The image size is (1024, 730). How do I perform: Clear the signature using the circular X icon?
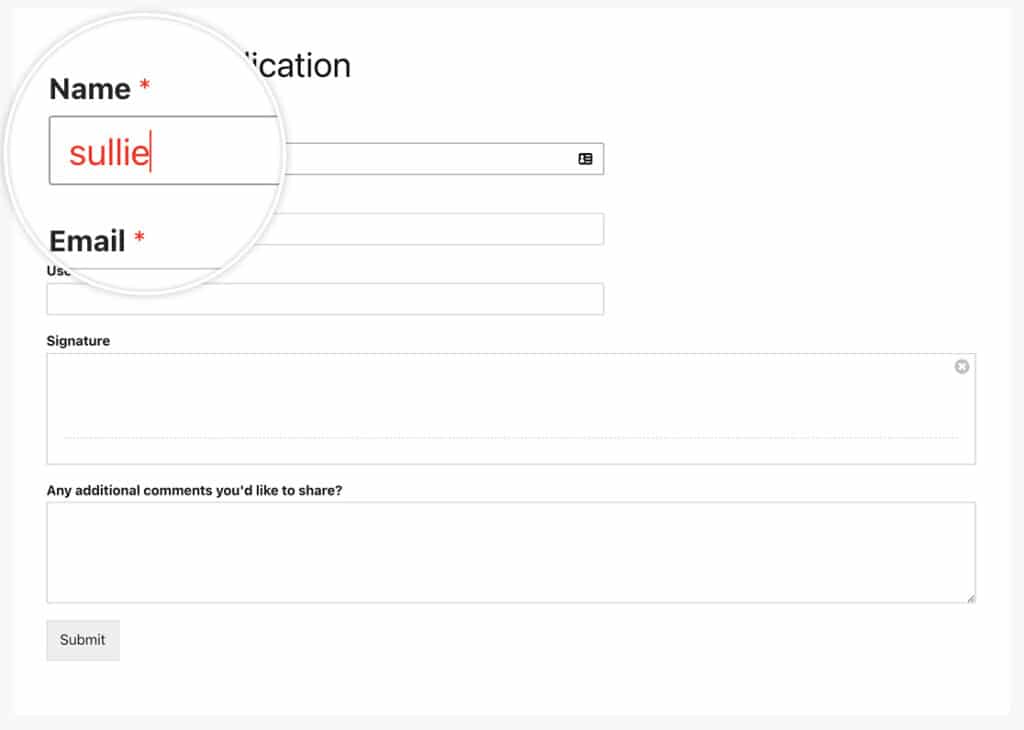[962, 366]
